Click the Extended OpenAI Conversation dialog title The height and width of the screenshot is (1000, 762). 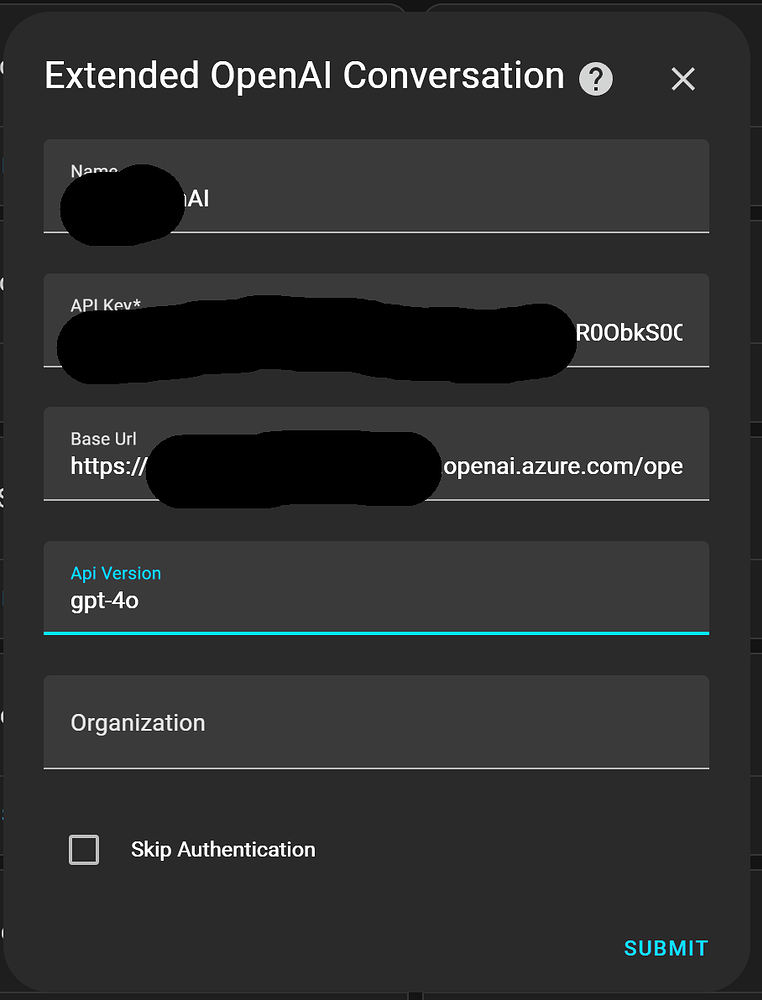303,76
